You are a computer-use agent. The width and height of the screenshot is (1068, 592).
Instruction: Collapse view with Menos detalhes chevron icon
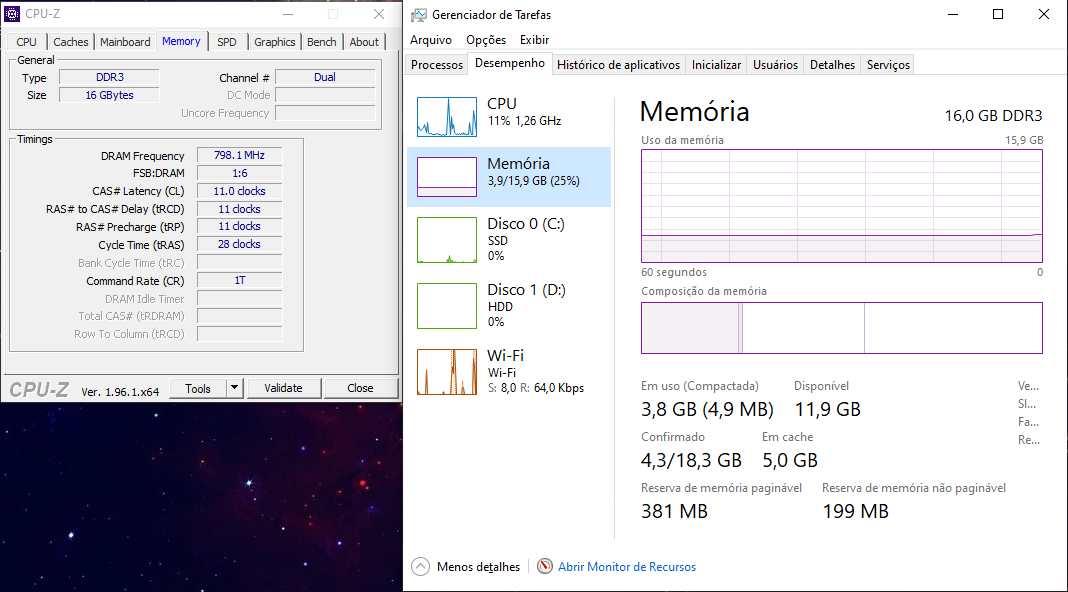(421, 566)
